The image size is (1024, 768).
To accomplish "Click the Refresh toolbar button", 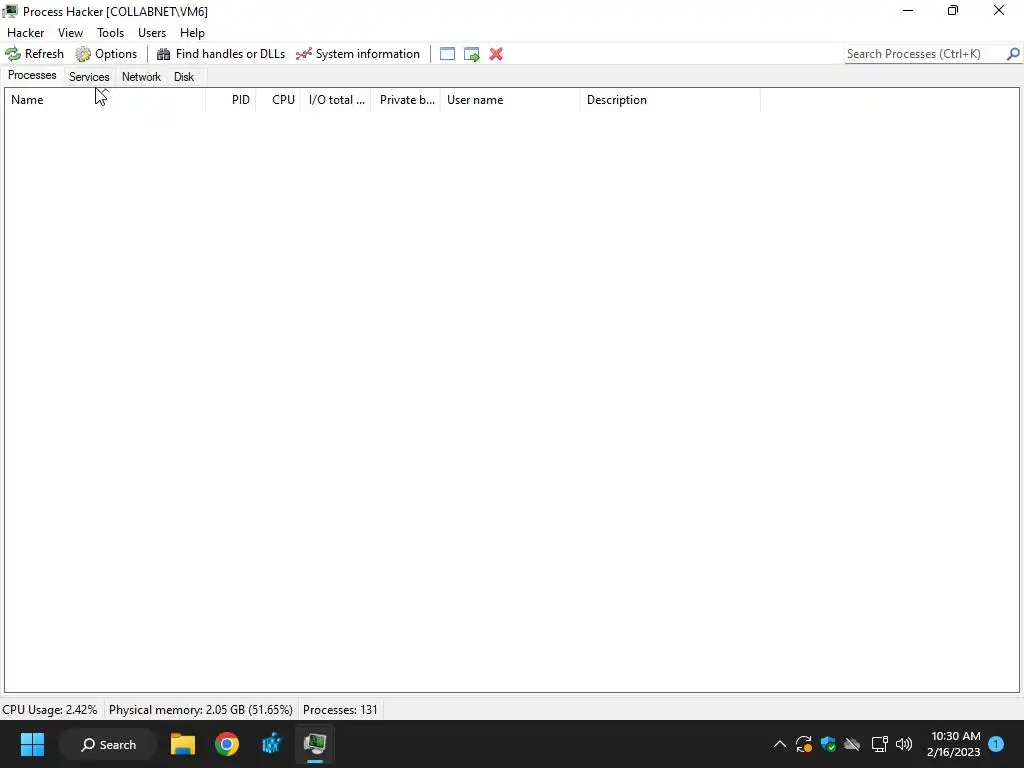I will point(35,54).
